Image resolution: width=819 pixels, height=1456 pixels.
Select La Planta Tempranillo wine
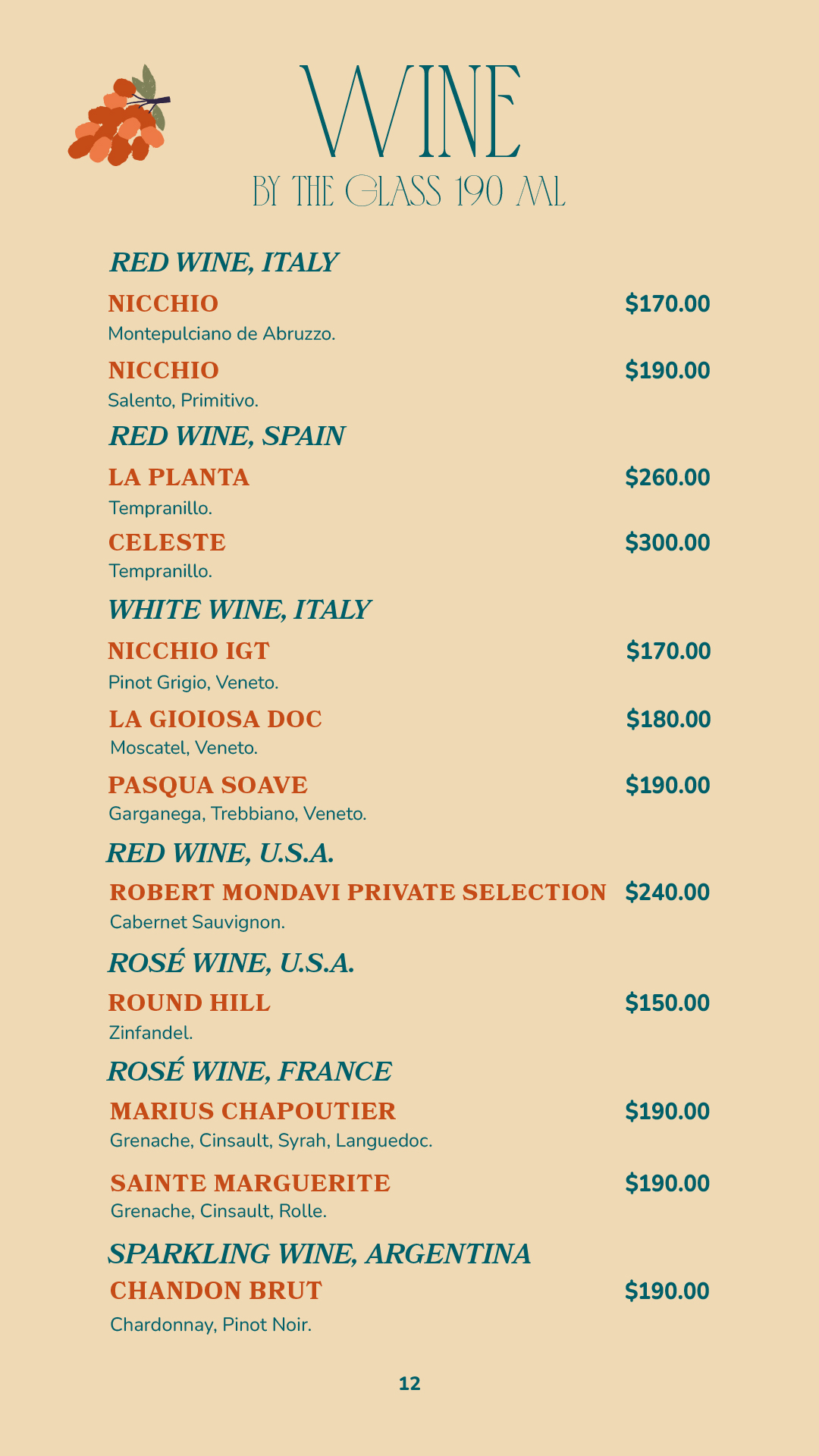pyautogui.click(x=179, y=478)
